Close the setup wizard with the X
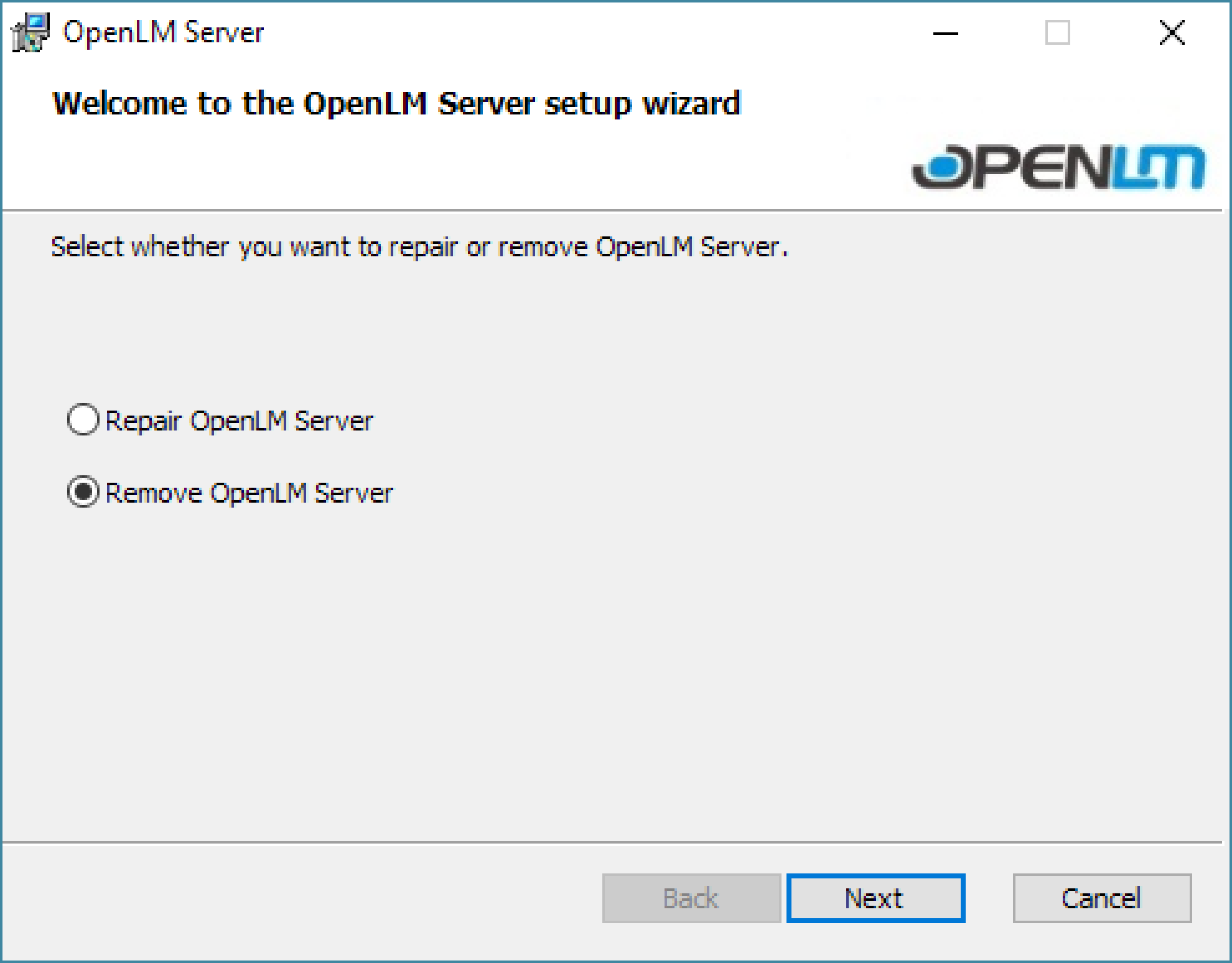1232x963 pixels. coord(1172,33)
